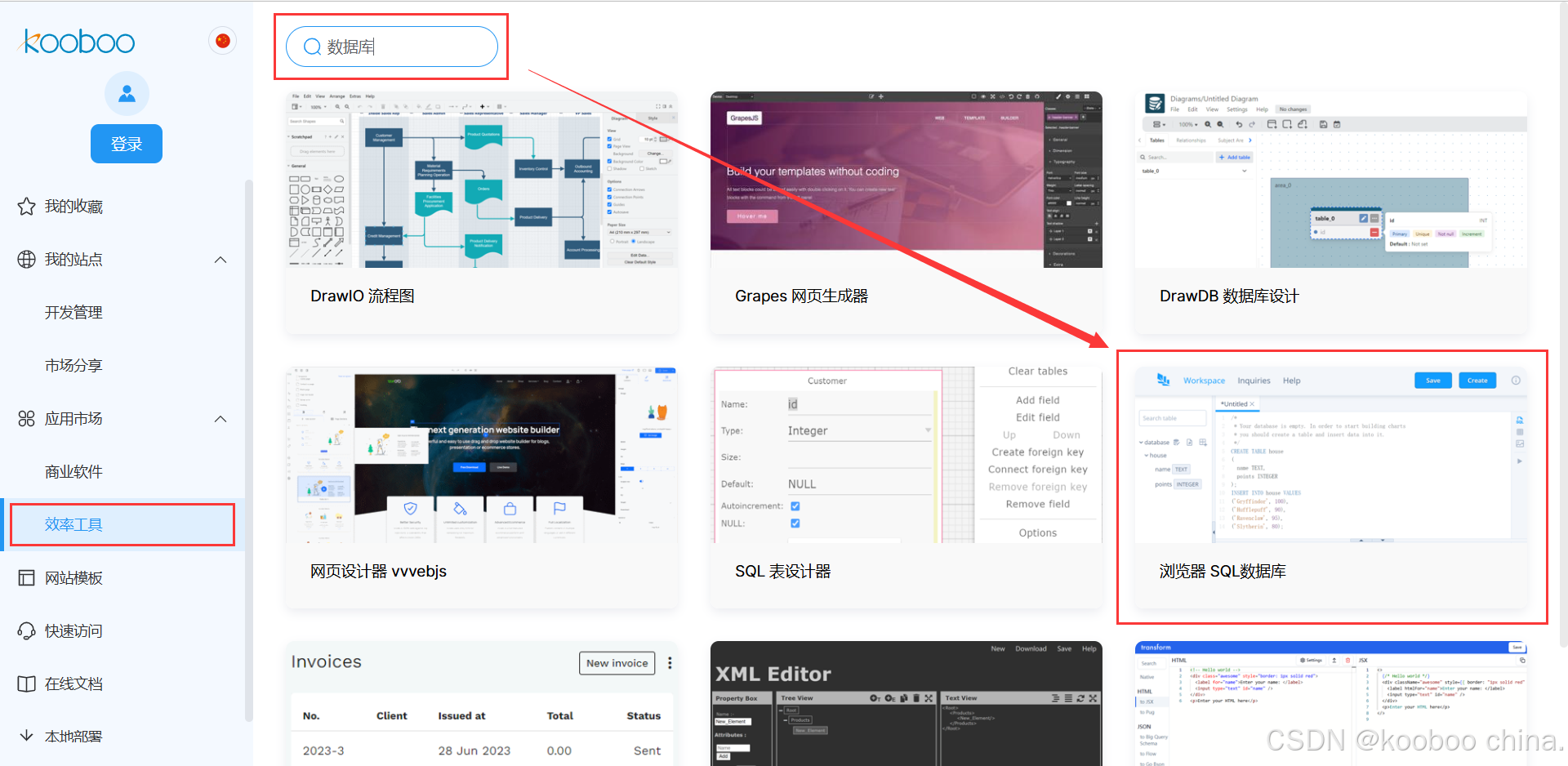Click Help in SQL database preview
The width and height of the screenshot is (1568, 766).
tap(1291, 381)
